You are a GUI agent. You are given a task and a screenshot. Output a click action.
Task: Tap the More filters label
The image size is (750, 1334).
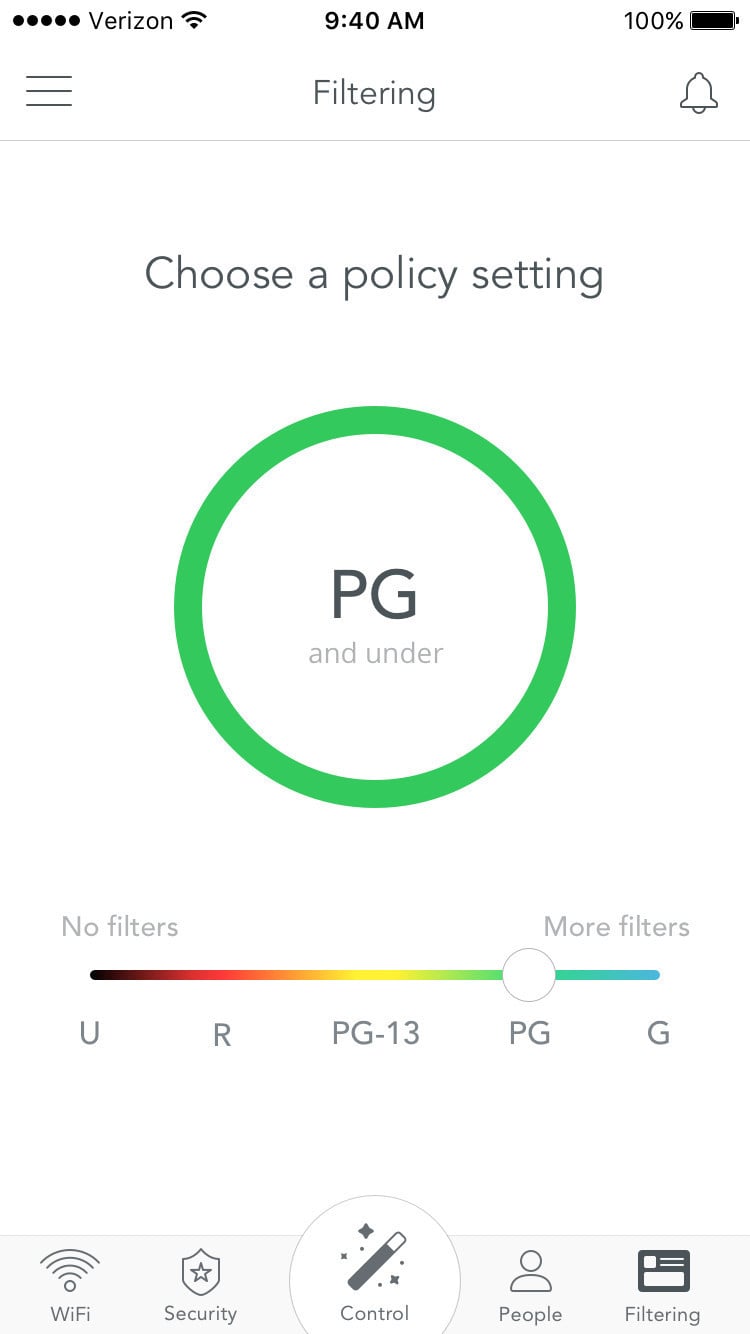click(x=616, y=926)
